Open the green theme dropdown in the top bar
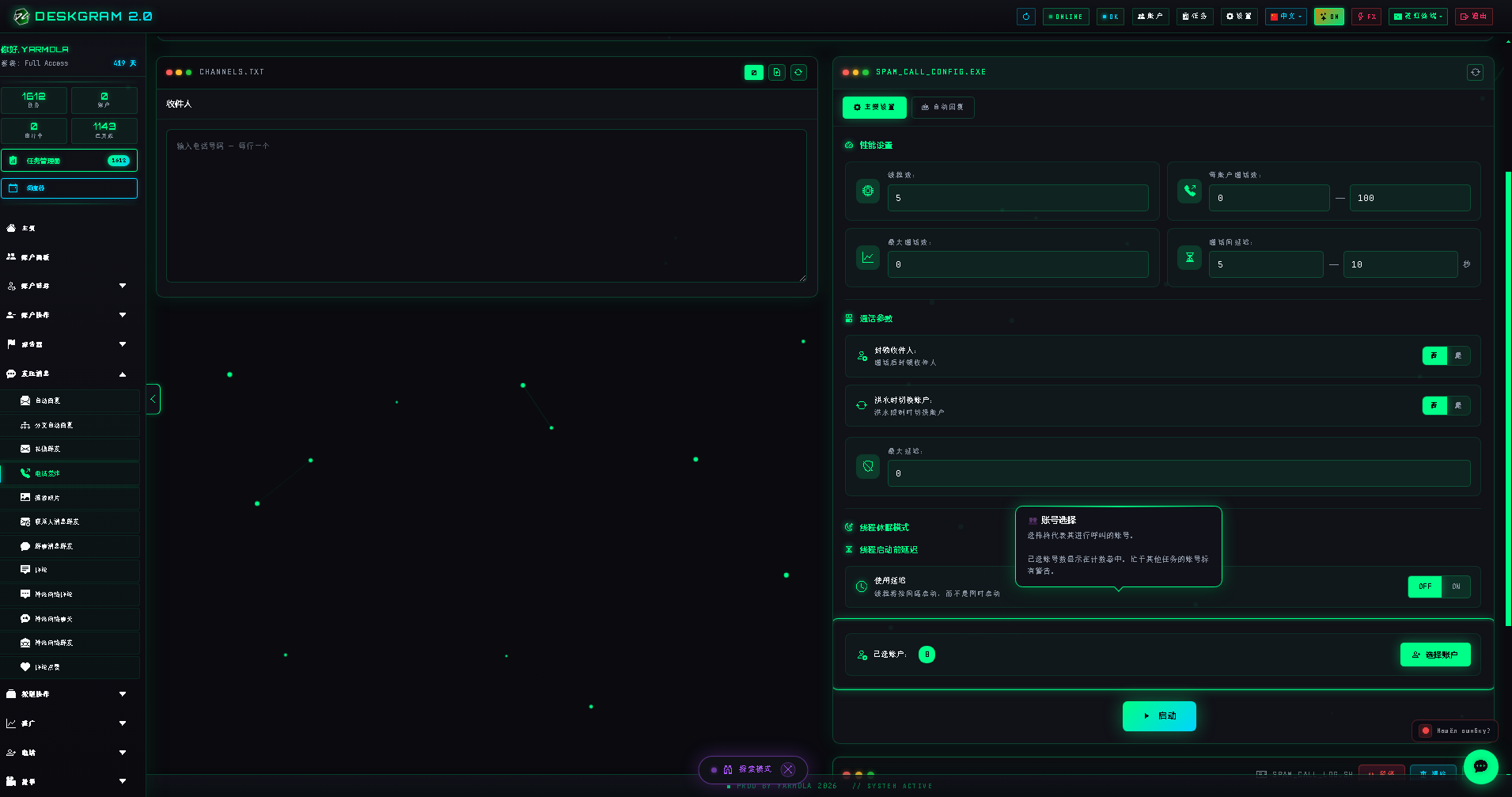The image size is (1512, 797). pos(1418,17)
